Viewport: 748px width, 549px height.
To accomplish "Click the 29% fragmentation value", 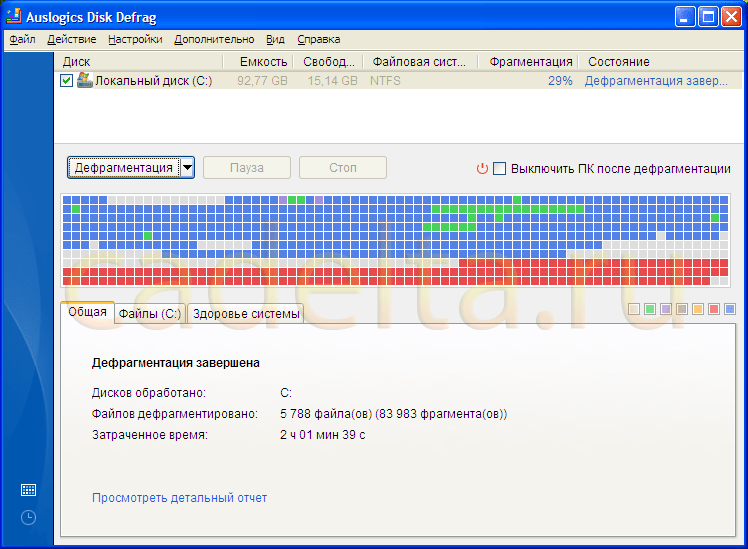I will [x=560, y=81].
